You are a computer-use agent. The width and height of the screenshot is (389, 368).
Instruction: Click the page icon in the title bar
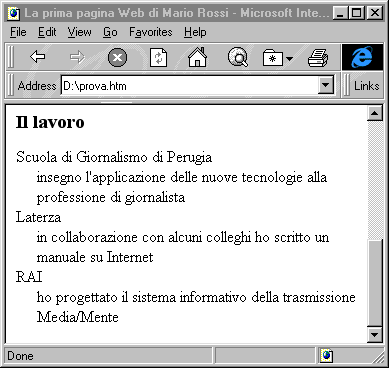(14, 13)
